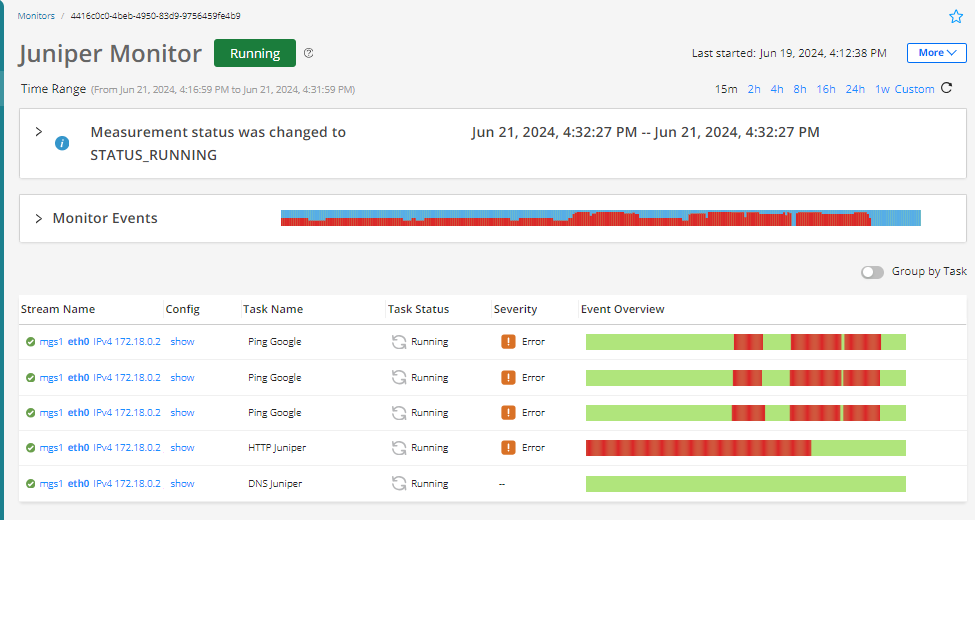Image resolution: width=975 pixels, height=633 pixels.
Task: Click the refresh time range icon
Action: tap(946, 88)
